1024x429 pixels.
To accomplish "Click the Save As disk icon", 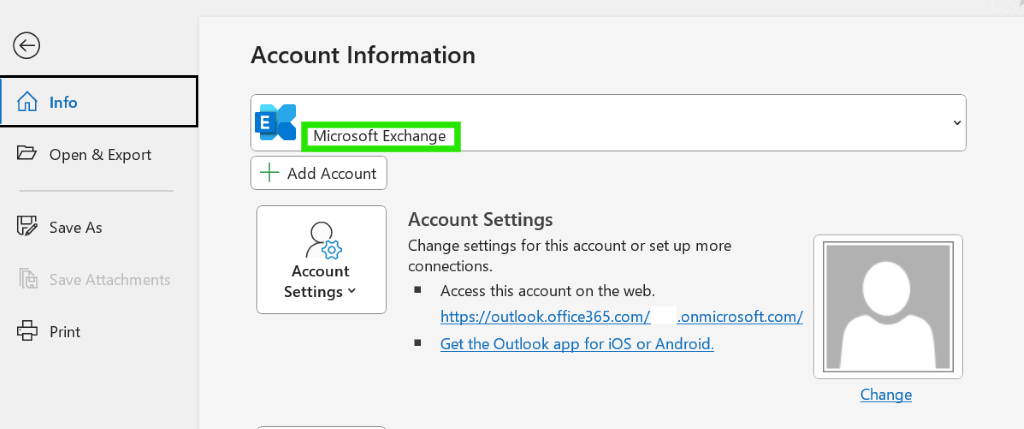I will pos(27,227).
